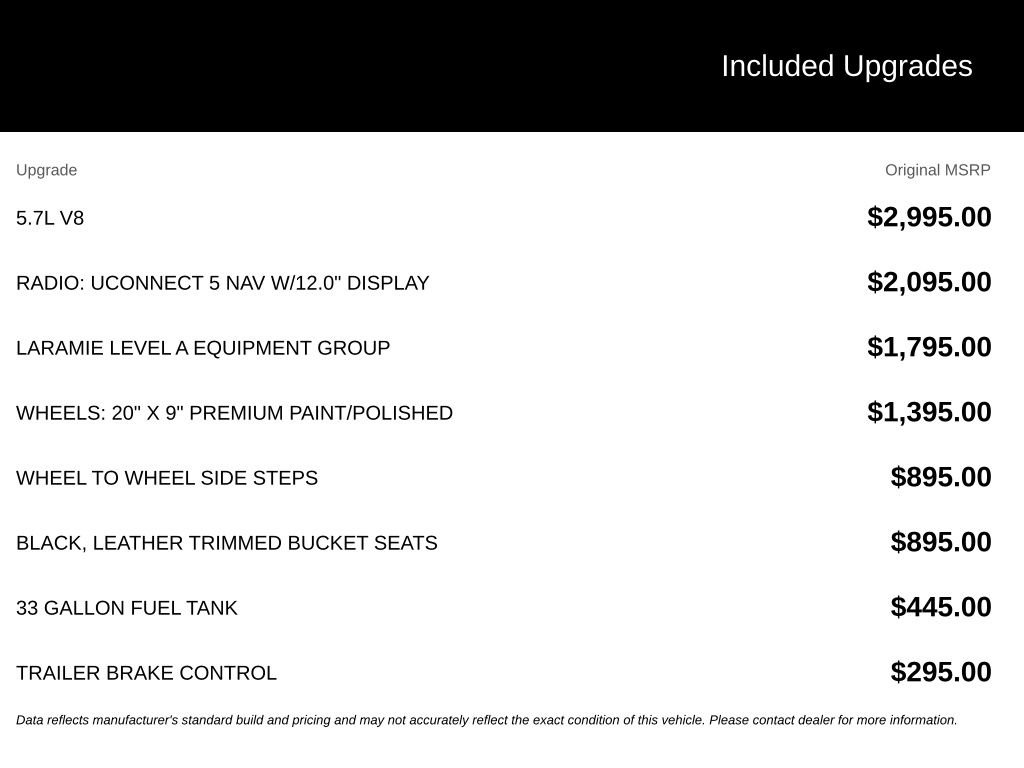The width and height of the screenshot is (1024, 768).
Task: Select the Upgrade column header
Action: coord(46,170)
